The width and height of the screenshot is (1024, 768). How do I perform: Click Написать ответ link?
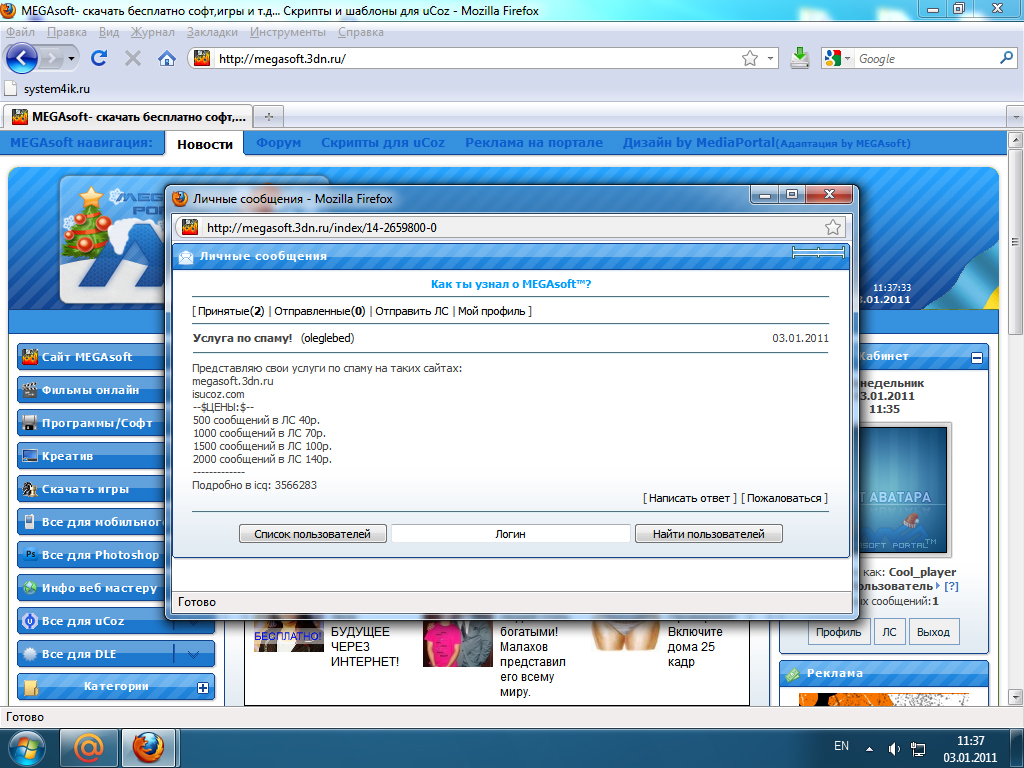point(689,498)
